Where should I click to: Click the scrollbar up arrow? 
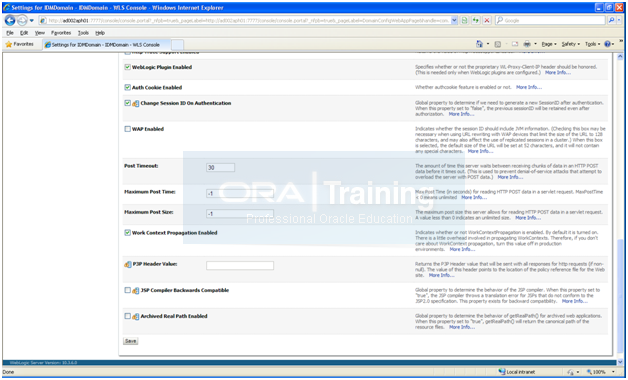(x=620, y=56)
